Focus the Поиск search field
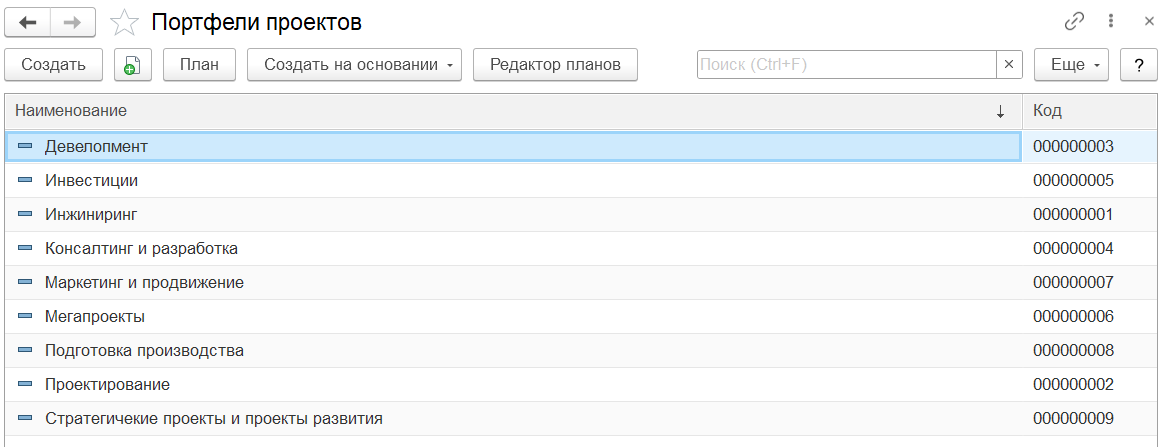Screen dimensions: 1167x447 pos(845,65)
